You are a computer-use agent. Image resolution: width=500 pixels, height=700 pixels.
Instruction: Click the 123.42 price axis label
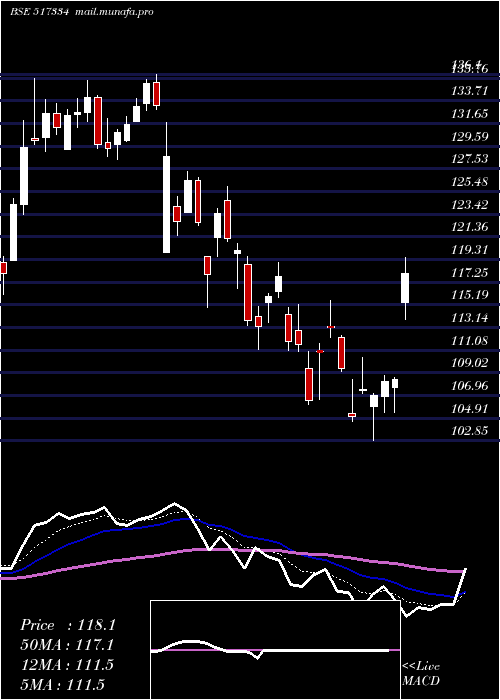click(x=469, y=204)
